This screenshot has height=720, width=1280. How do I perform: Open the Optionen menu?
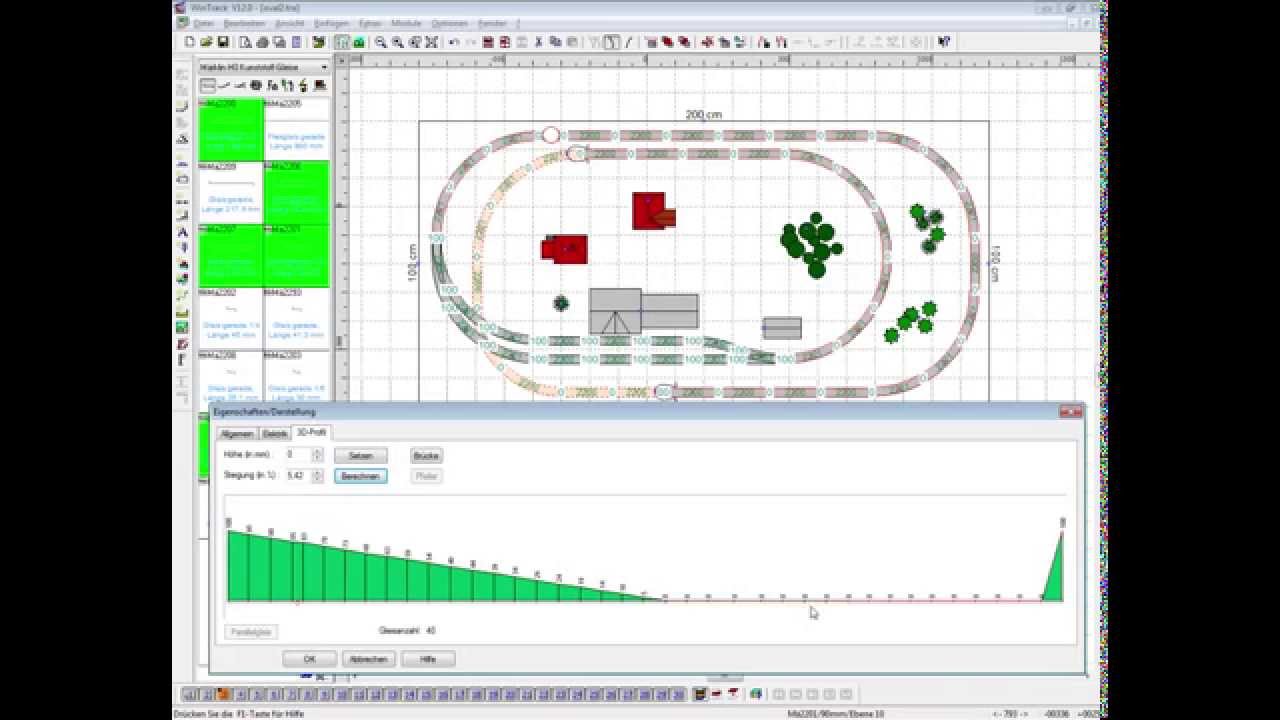450,22
